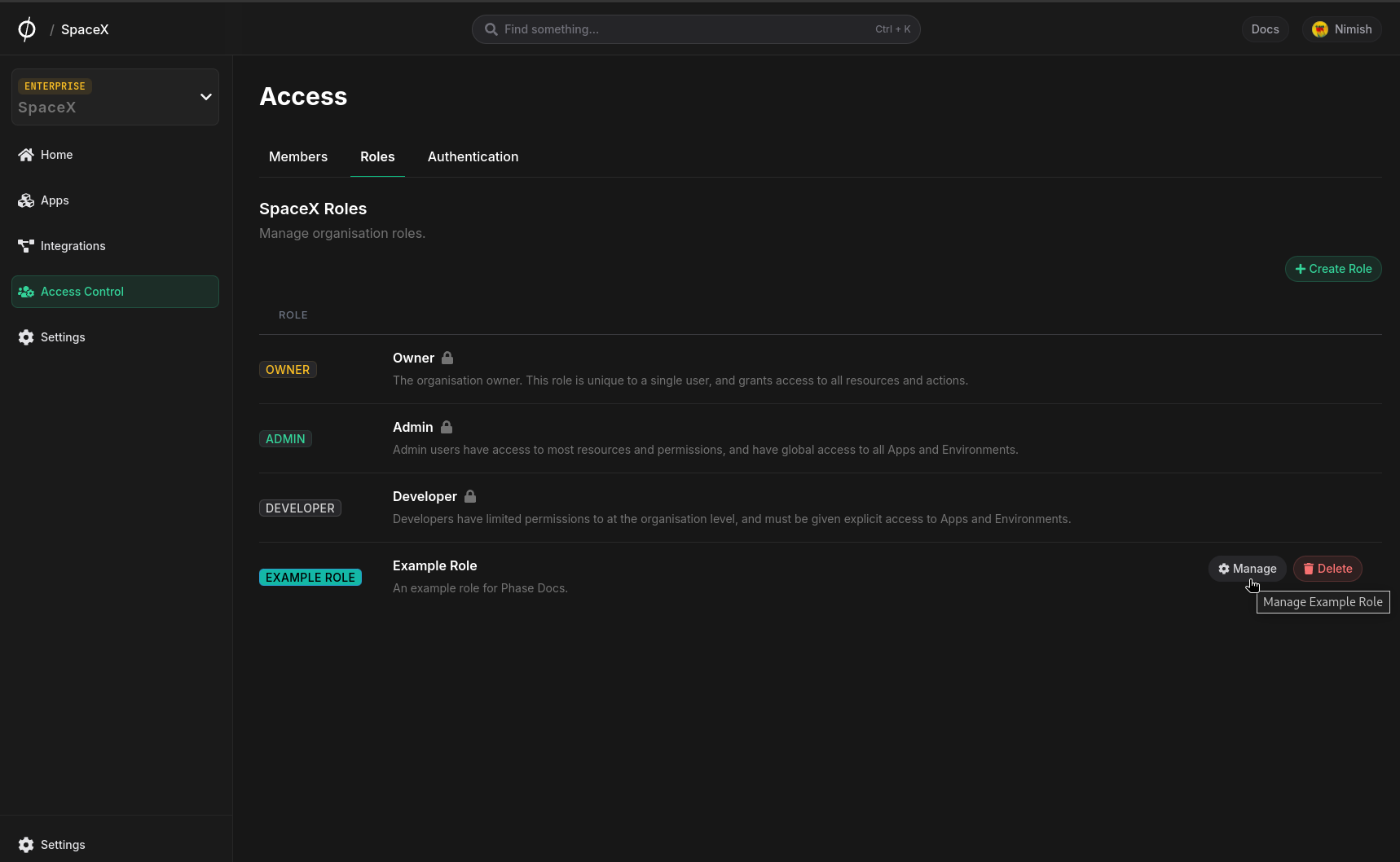This screenshot has height=862, width=1400.
Task: Click the plus icon in Create Role
Action: pyautogui.click(x=1301, y=269)
